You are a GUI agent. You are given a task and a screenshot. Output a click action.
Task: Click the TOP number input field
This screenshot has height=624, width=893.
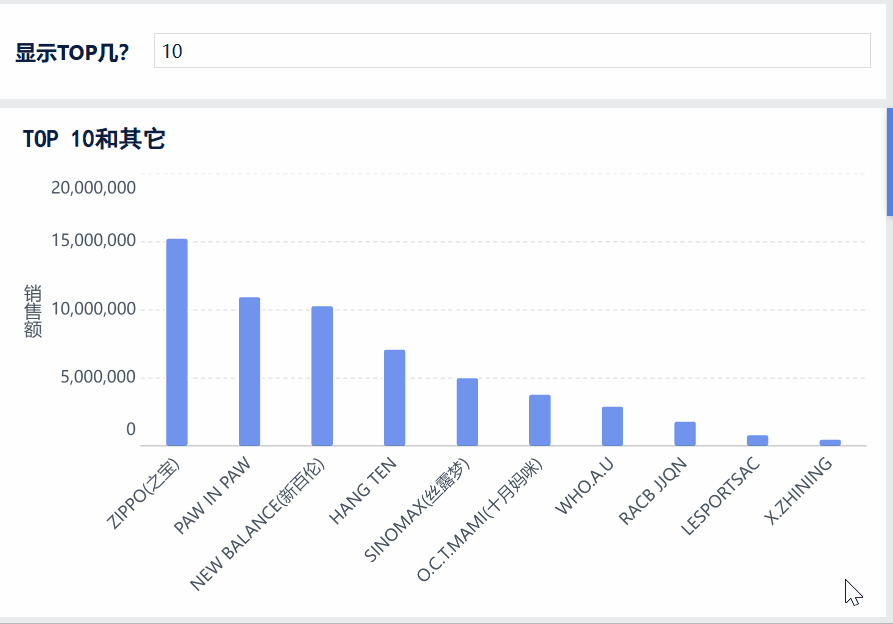[x=512, y=51]
